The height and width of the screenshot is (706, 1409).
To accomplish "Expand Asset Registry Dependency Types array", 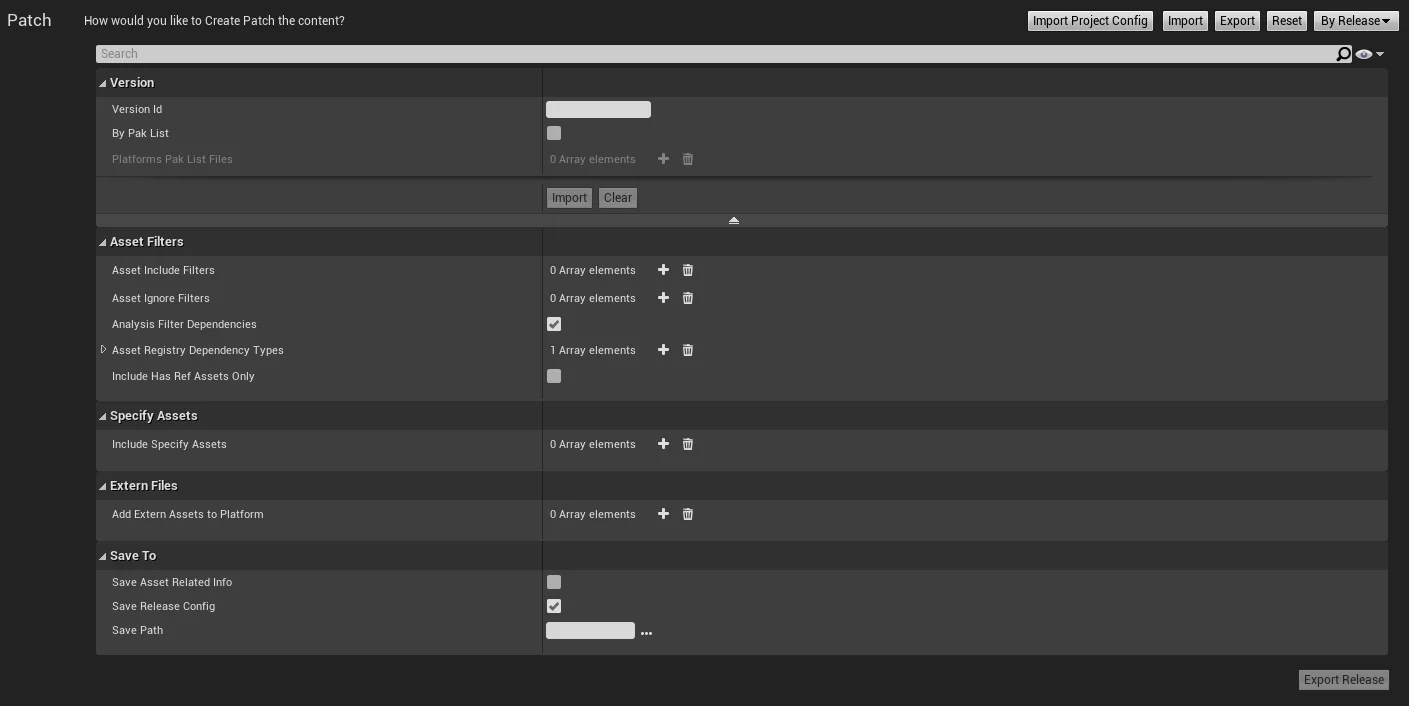I will point(104,350).
